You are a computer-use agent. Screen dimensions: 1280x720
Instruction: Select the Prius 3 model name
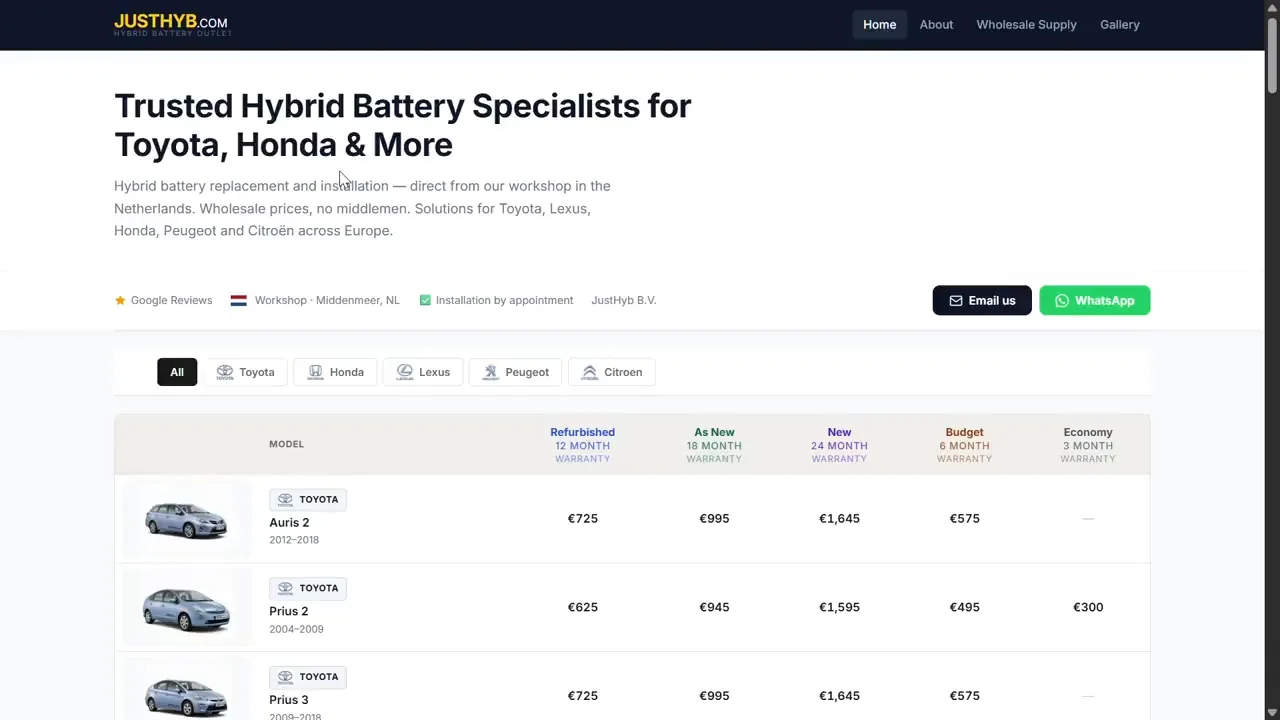(x=289, y=700)
